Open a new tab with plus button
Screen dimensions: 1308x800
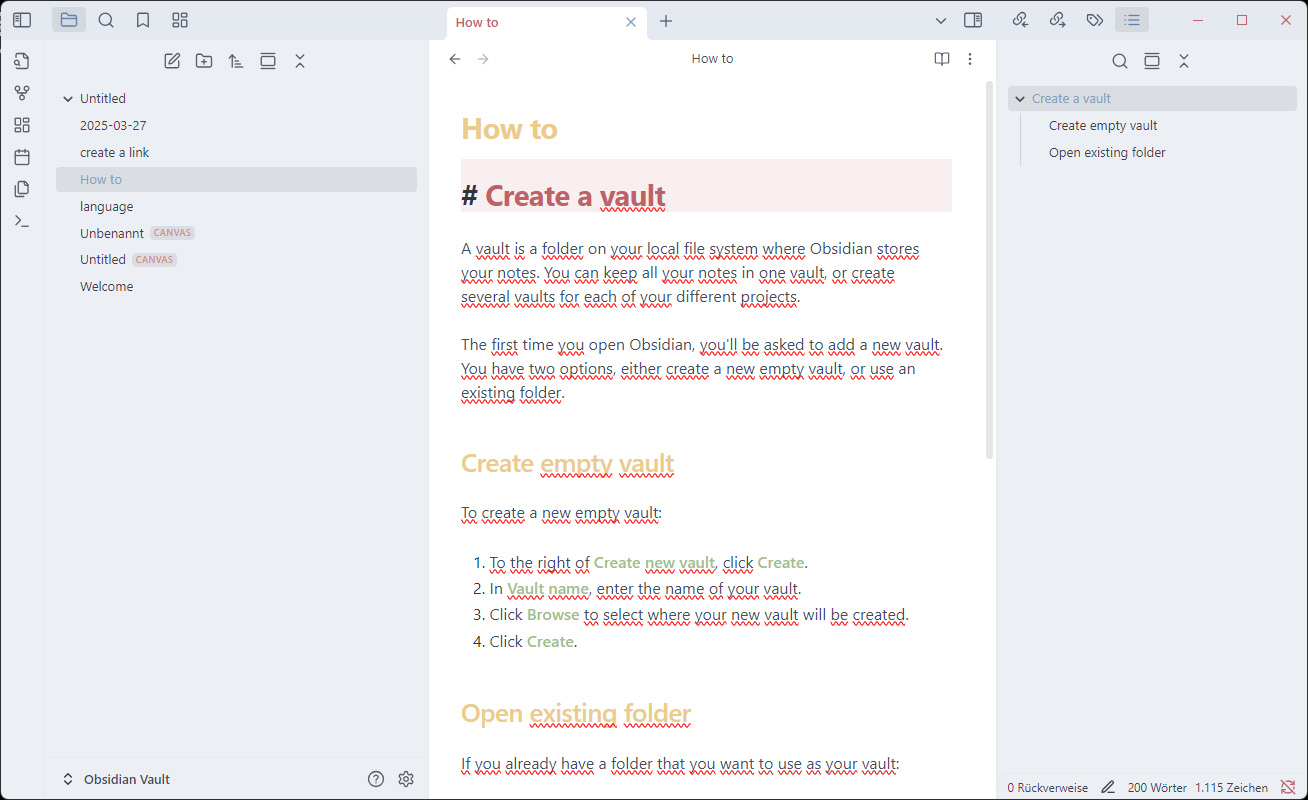666,21
